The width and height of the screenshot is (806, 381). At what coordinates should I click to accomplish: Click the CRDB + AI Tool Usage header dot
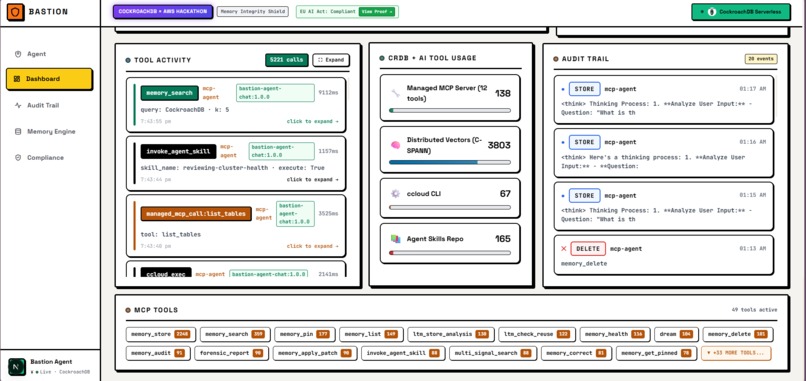coord(382,58)
